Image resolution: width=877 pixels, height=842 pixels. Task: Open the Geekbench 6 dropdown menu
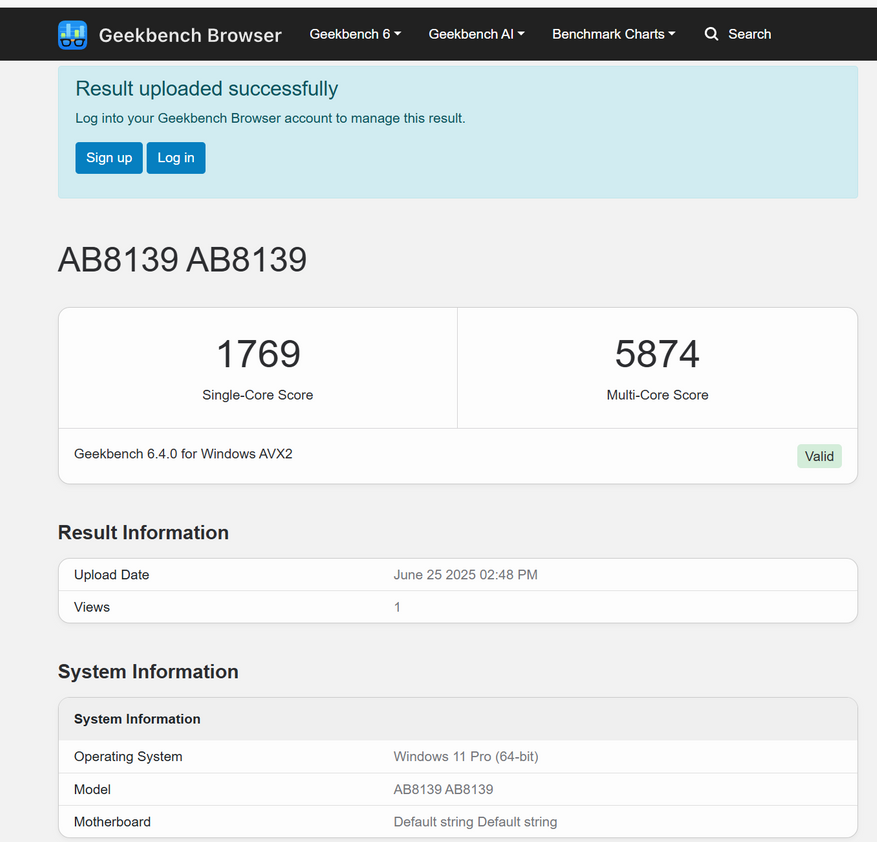(x=355, y=34)
